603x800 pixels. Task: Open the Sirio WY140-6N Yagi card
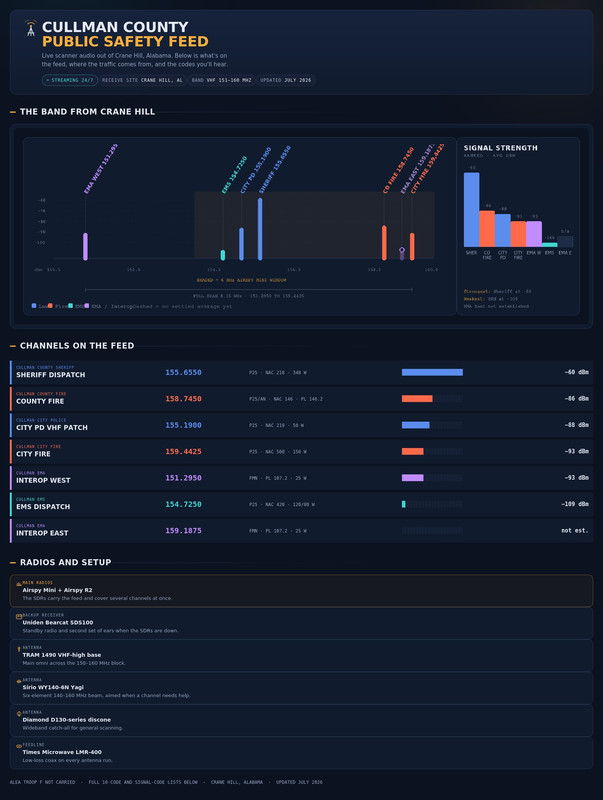click(x=301, y=688)
